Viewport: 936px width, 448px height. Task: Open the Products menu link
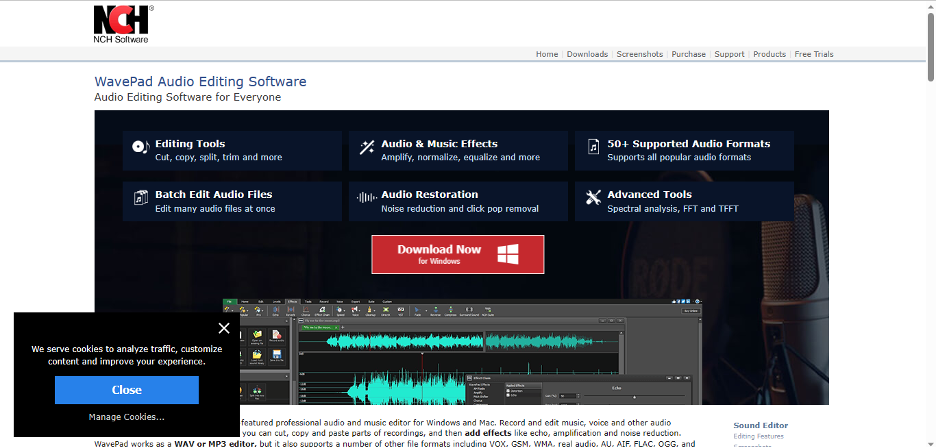coord(769,54)
